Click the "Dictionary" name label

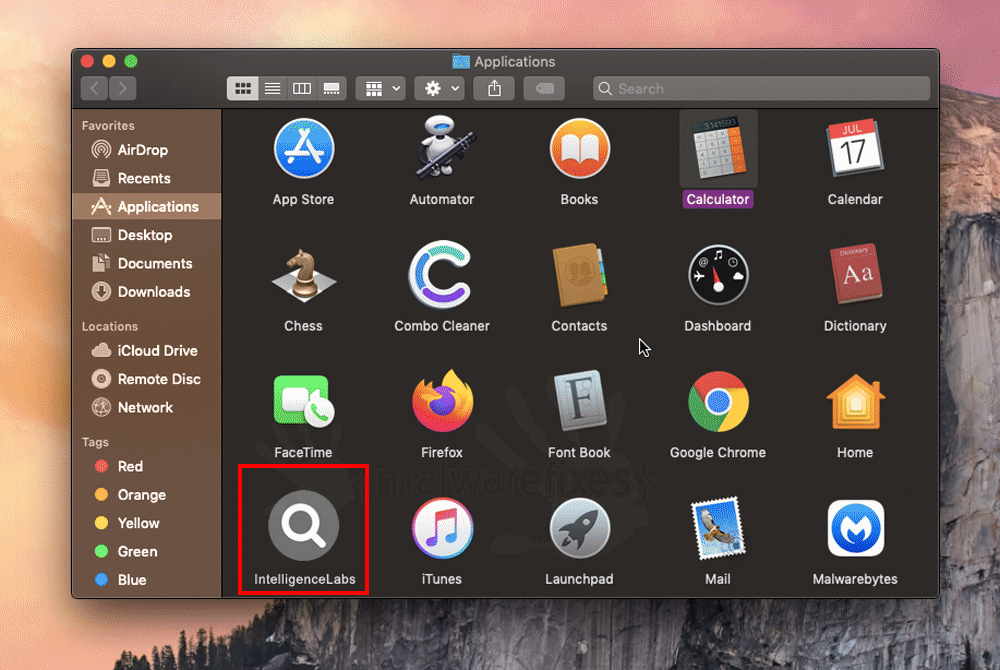tap(855, 326)
